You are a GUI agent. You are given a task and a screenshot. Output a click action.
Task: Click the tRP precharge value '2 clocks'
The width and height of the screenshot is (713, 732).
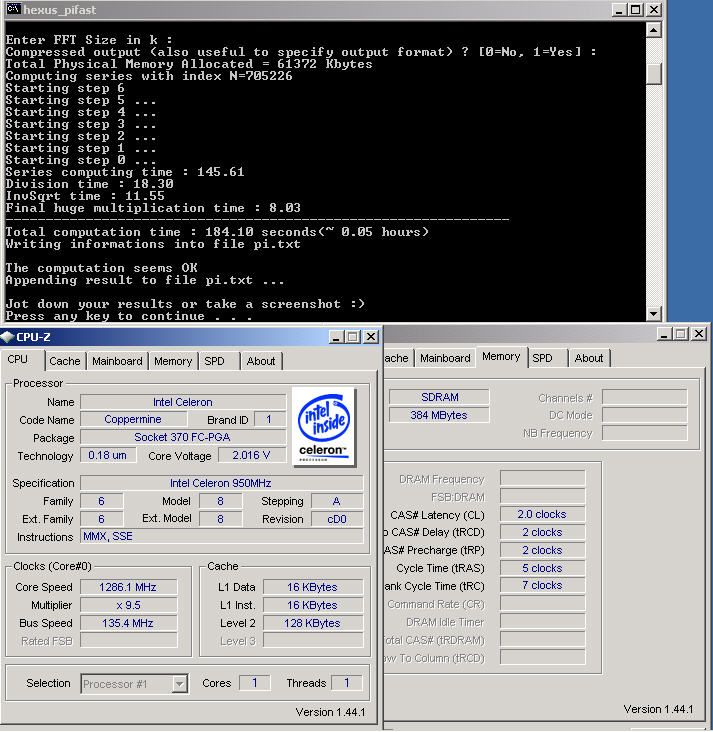(x=542, y=550)
